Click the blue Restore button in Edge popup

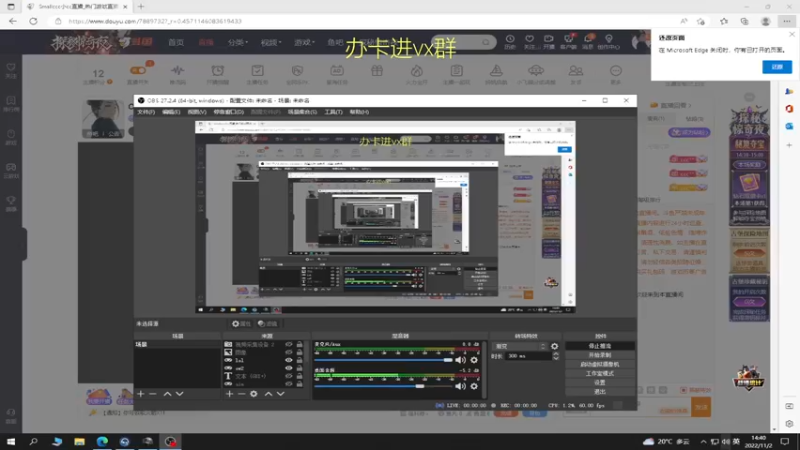[777, 67]
